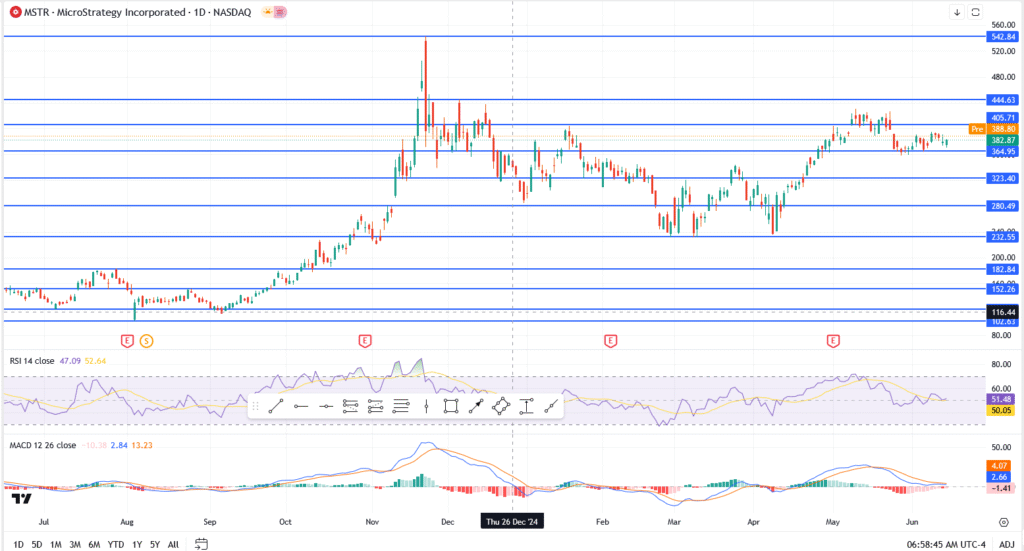
Task: Click the down arrow icon at top right
Action: tap(957, 12)
